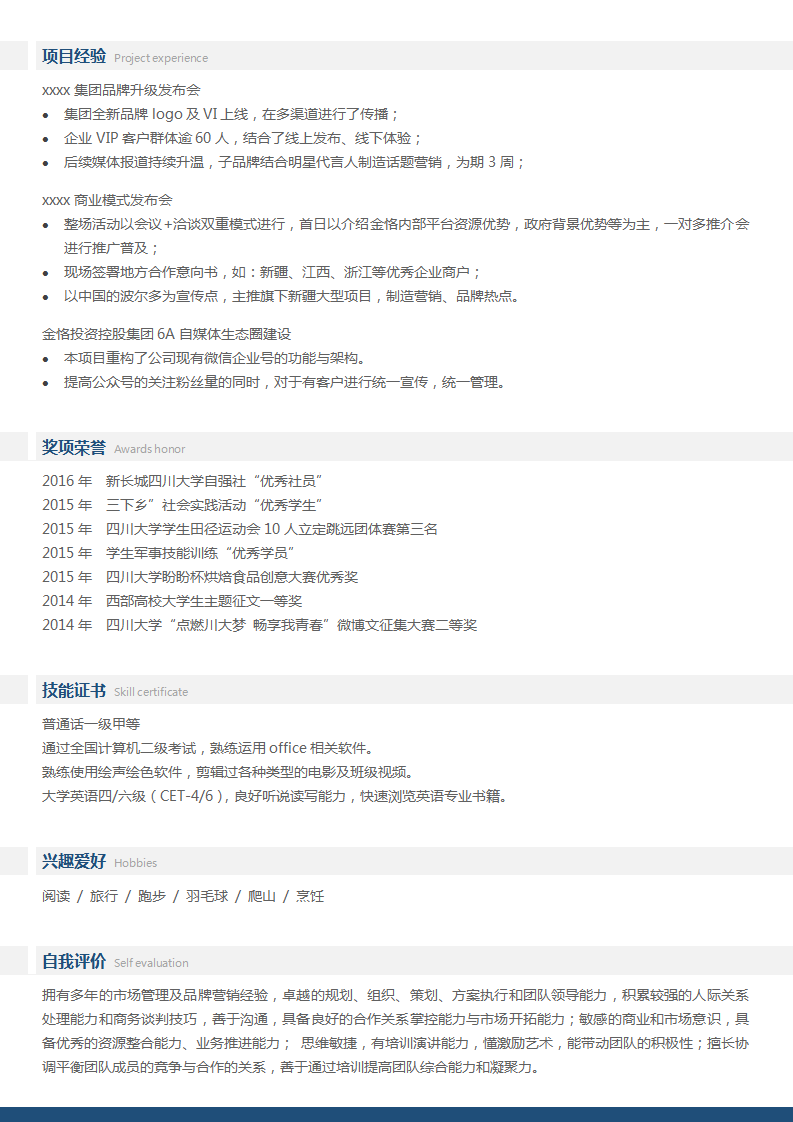Click the CET-4/6 English skill line
Image resolution: width=793 pixels, height=1122 pixels.
point(274,796)
